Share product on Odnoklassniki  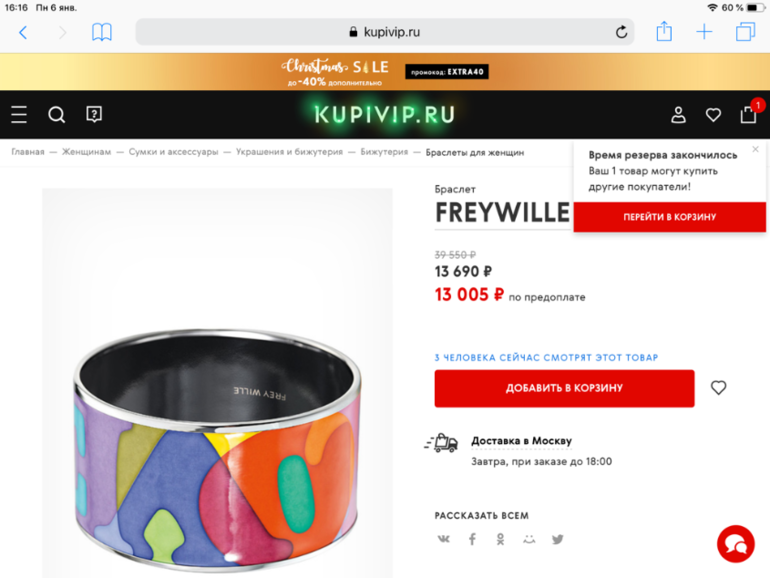(501, 540)
